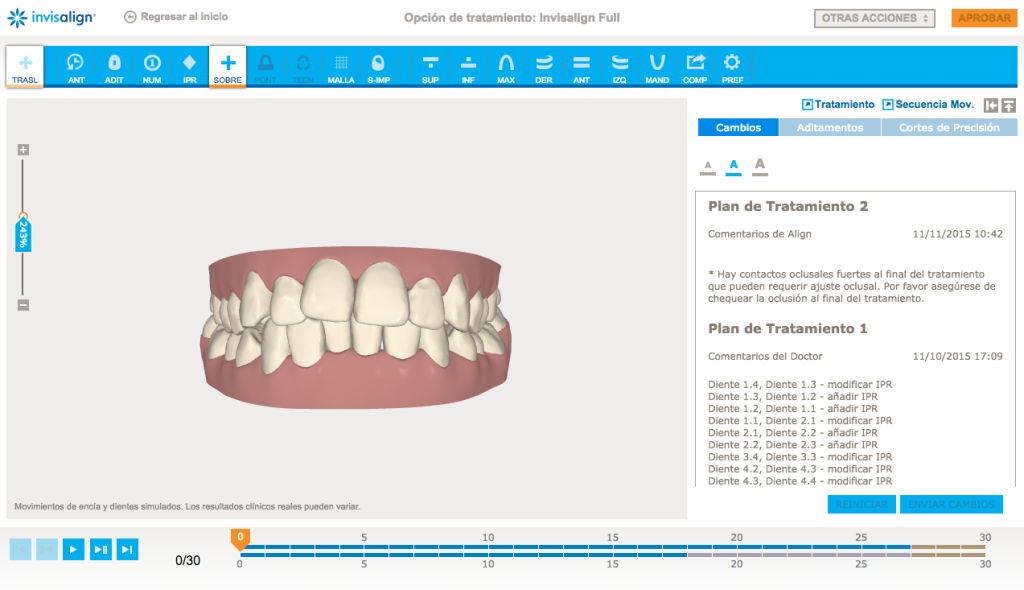Click the Comentarios de Align label
This screenshot has width=1024, height=590.
pyautogui.click(x=760, y=234)
